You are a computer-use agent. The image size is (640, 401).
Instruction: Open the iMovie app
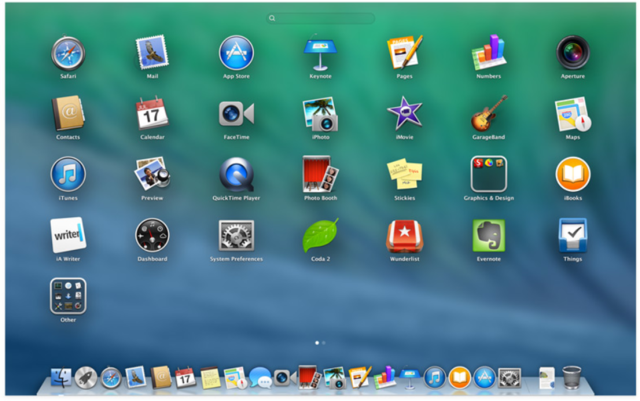click(x=404, y=113)
